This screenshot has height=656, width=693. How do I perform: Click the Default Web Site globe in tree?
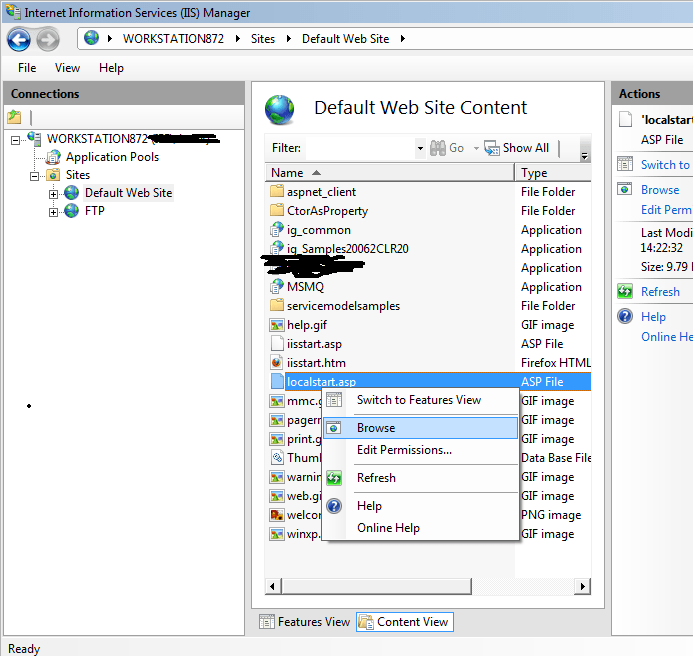[x=72, y=193]
